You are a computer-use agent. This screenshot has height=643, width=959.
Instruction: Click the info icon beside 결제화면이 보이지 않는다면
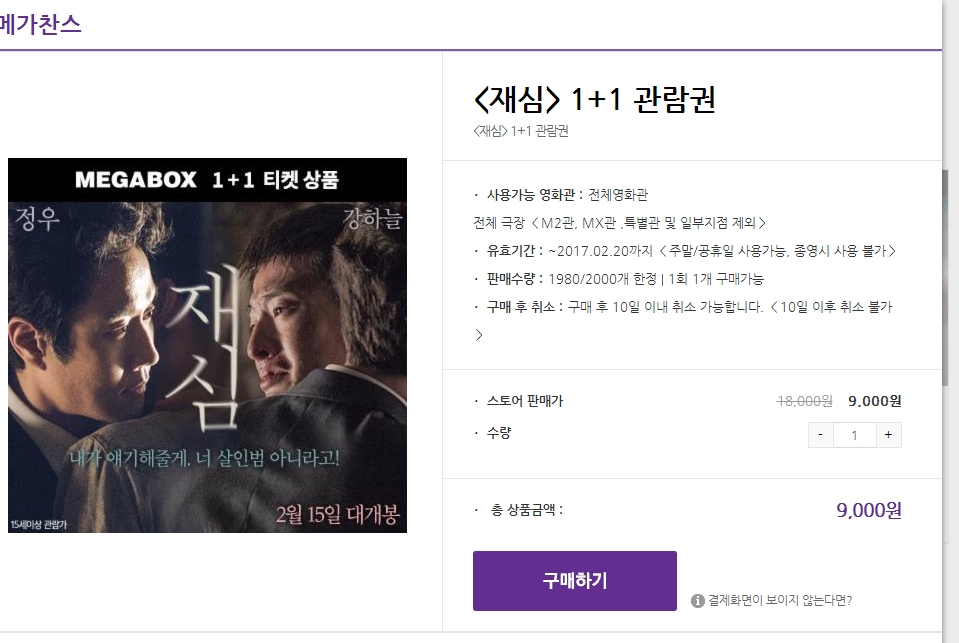pyautogui.click(x=697, y=601)
